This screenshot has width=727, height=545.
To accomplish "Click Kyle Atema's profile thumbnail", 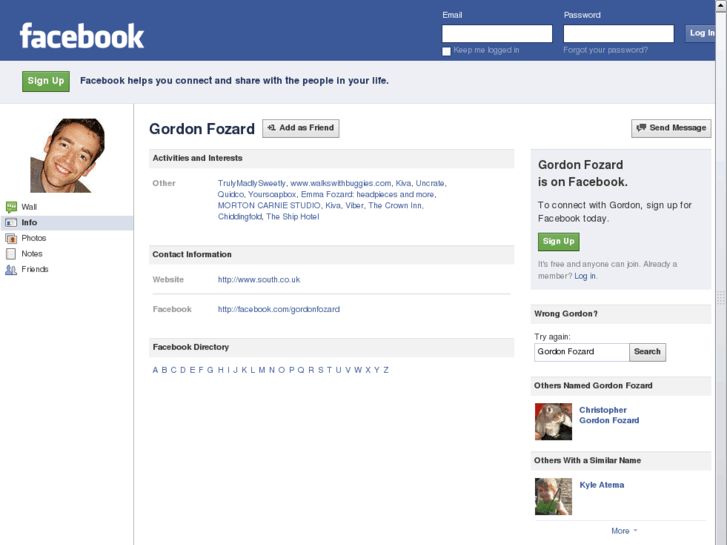I will [554, 497].
